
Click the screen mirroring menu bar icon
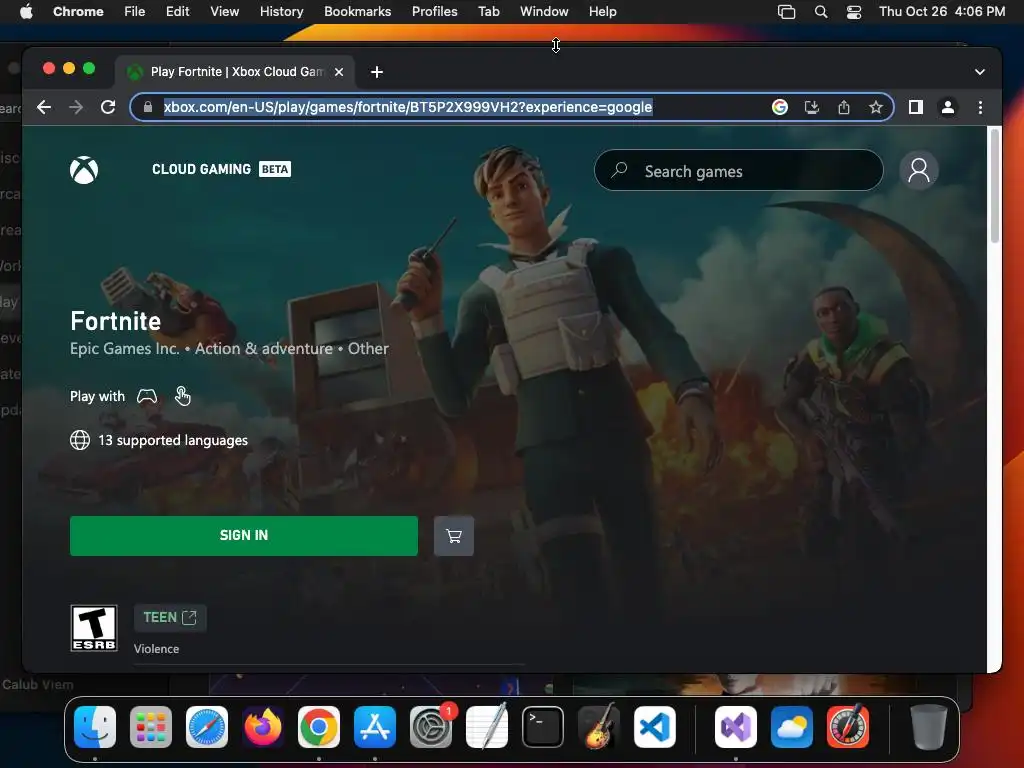(786, 12)
